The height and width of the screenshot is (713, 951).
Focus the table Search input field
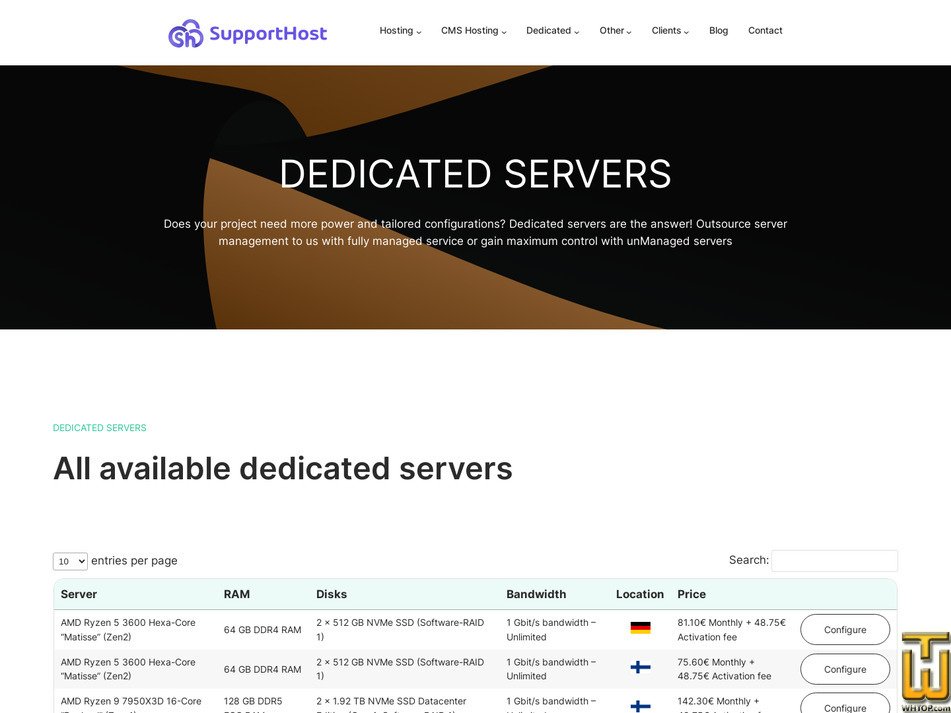point(834,561)
